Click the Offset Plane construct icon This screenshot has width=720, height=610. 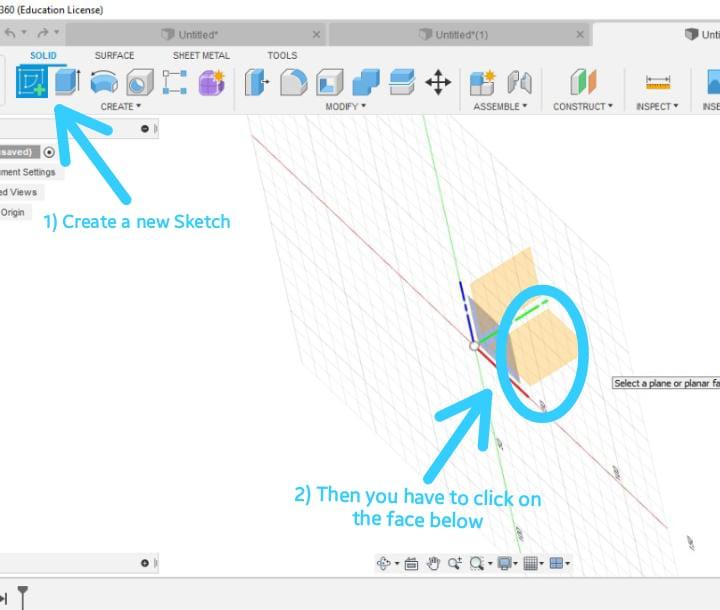click(583, 82)
